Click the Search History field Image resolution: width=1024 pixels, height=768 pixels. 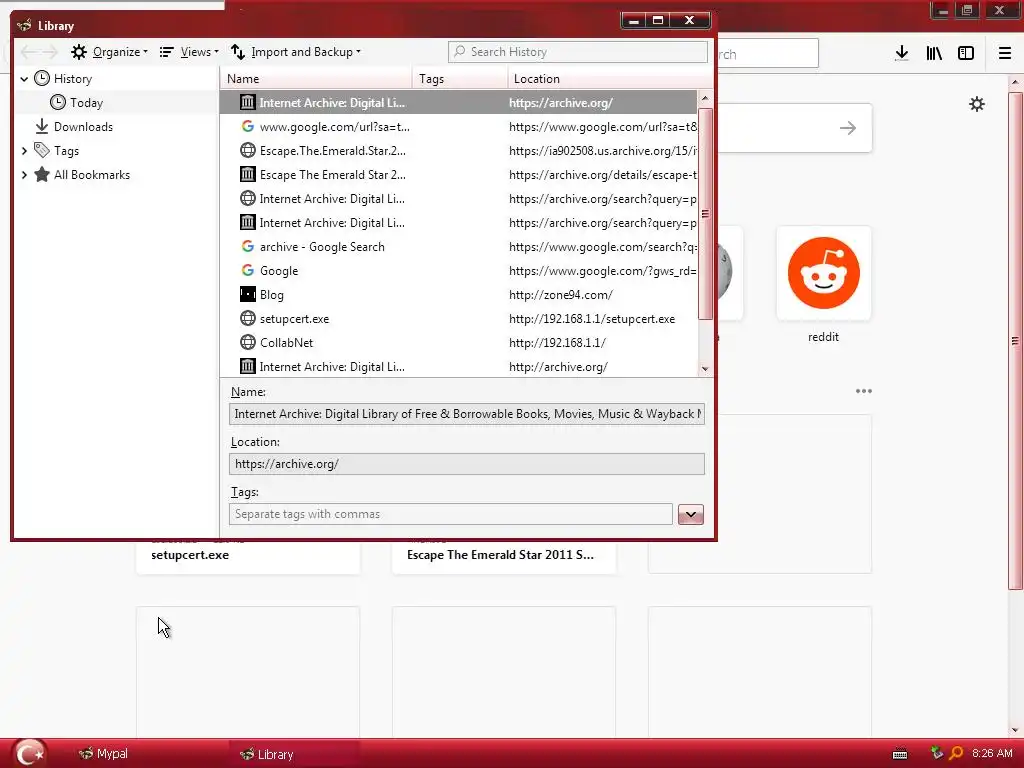click(577, 52)
